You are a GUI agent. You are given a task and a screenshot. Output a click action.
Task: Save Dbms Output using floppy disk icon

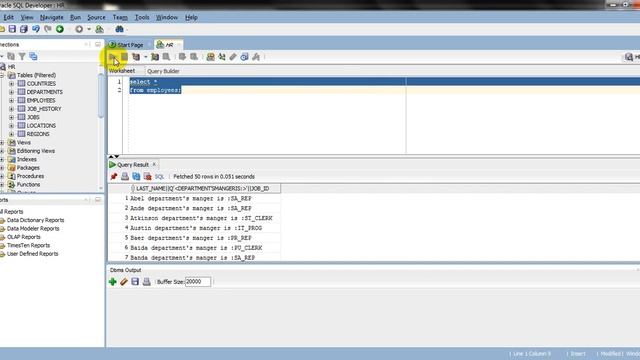click(x=135, y=282)
